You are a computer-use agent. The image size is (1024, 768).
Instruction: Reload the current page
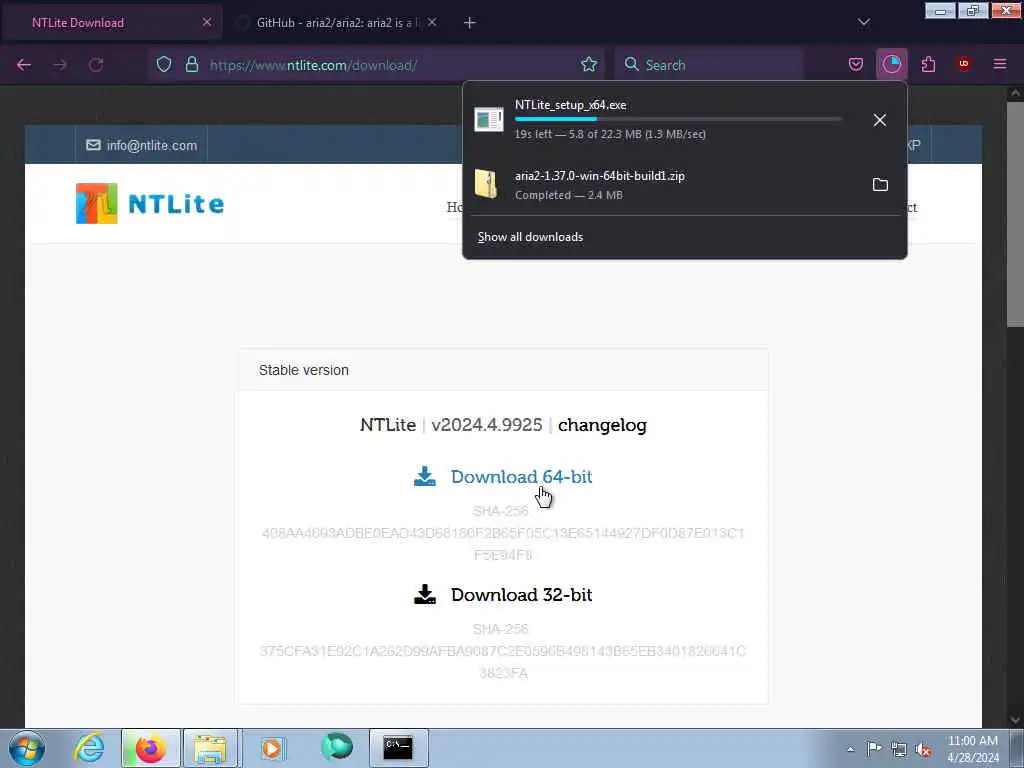(96, 65)
